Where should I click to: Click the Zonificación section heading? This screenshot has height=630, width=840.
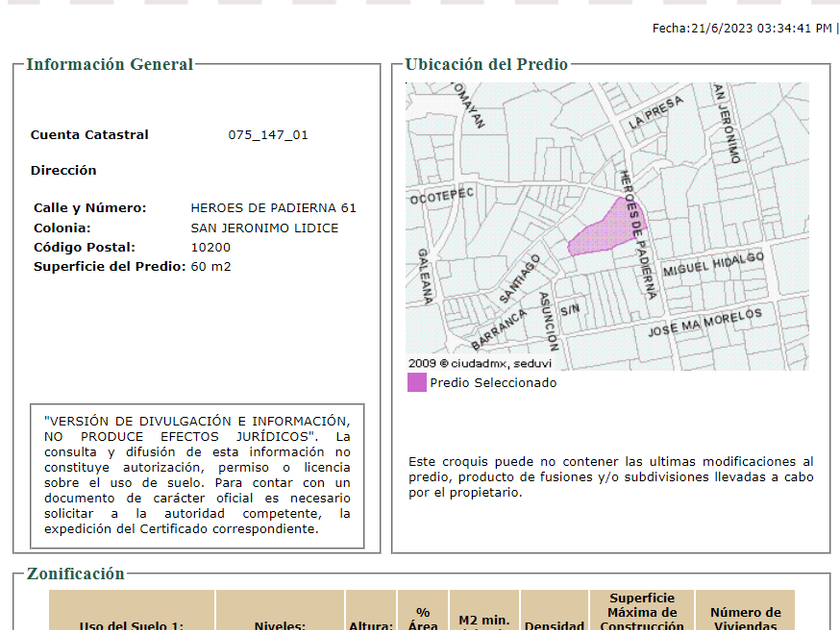click(x=75, y=574)
